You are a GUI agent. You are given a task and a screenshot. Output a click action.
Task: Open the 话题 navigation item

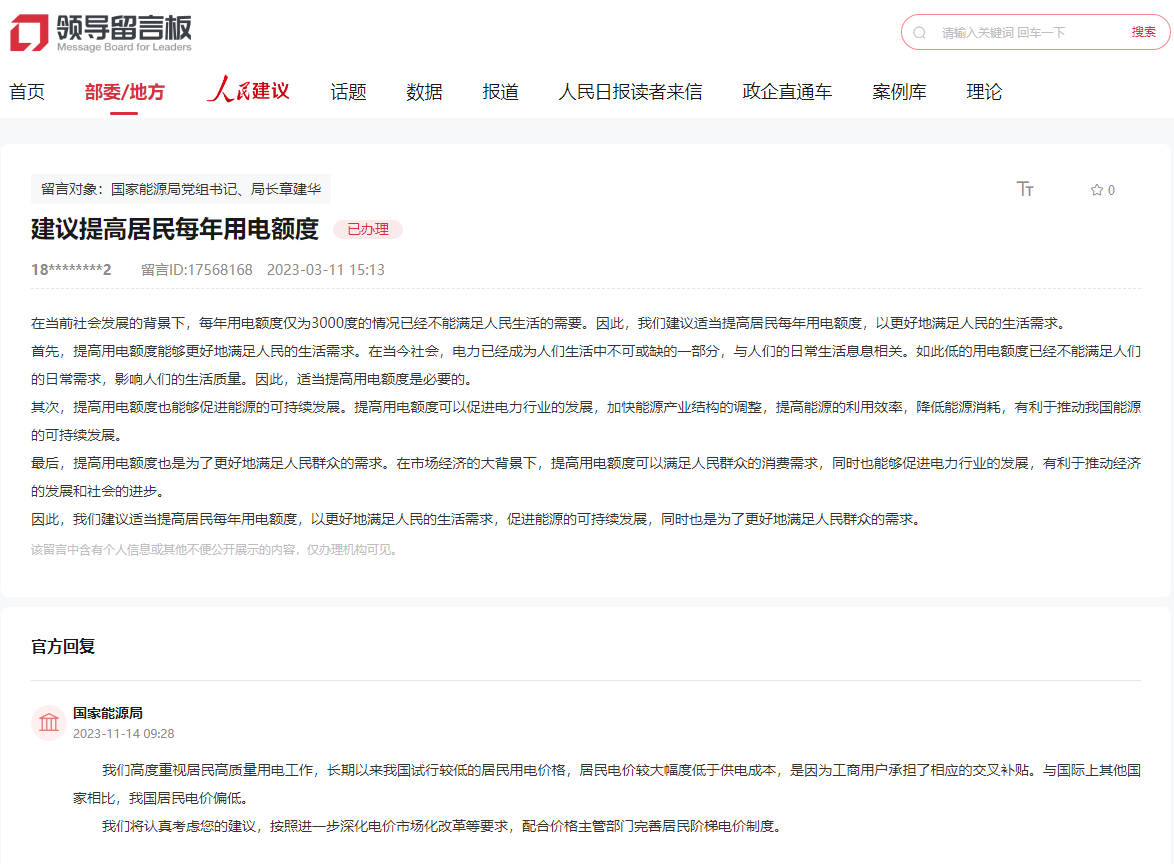point(348,92)
